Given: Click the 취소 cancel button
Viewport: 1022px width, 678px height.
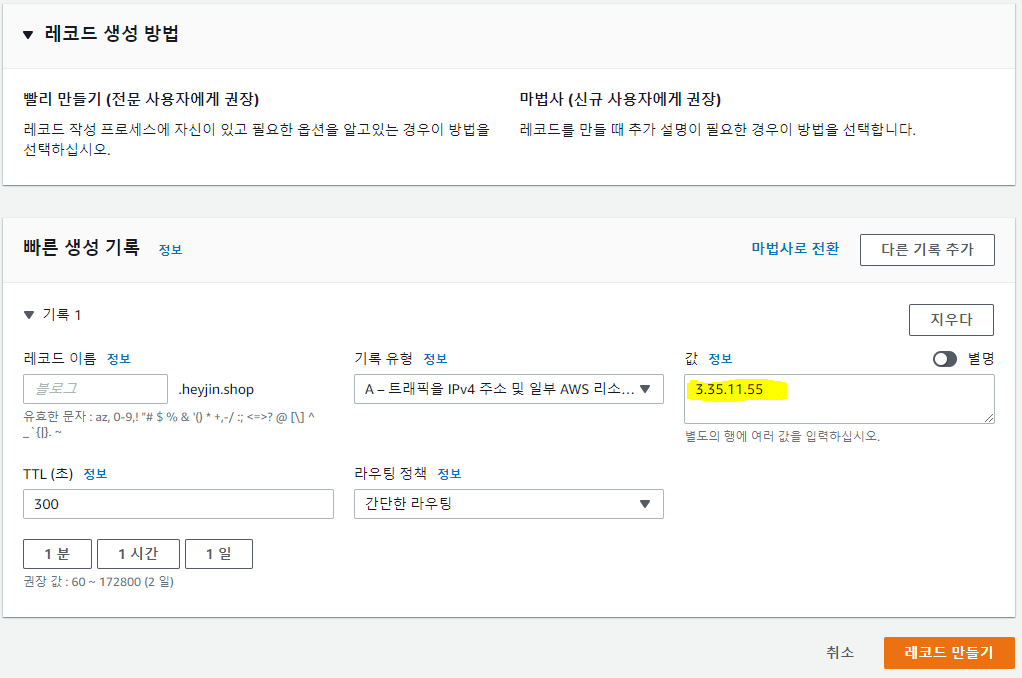Looking at the screenshot, I should click(x=840, y=652).
